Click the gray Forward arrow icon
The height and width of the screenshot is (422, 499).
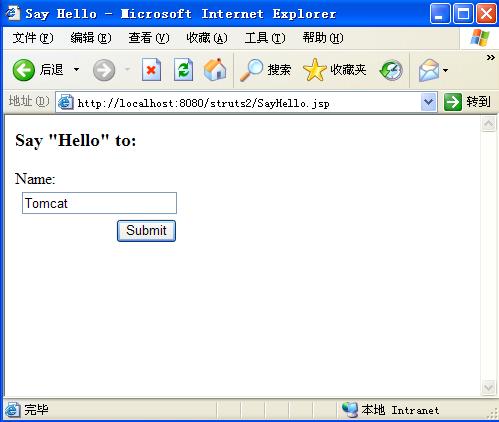pos(104,70)
